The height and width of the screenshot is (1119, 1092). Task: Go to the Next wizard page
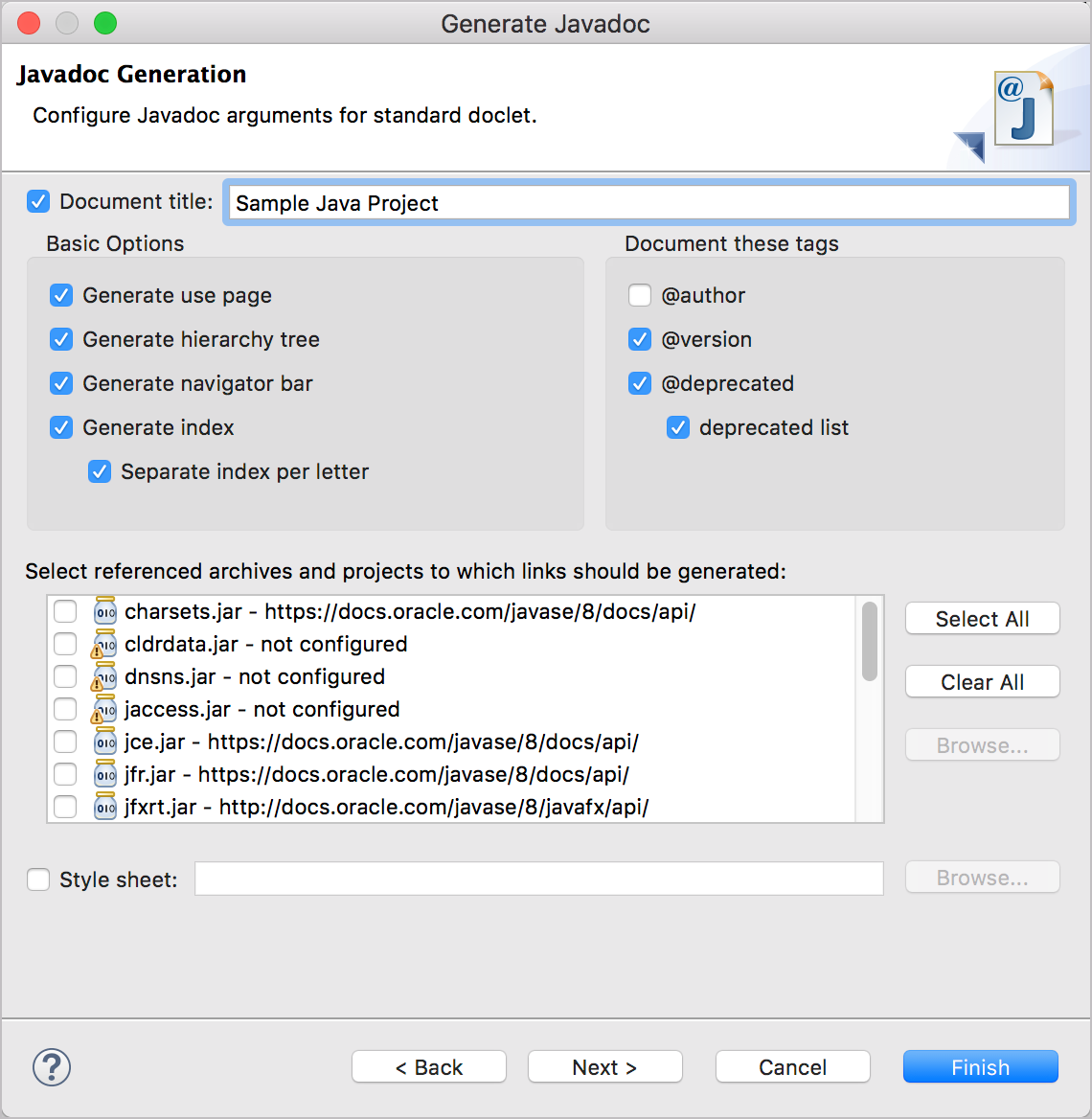pyautogui.click(x=604, y=1067)
